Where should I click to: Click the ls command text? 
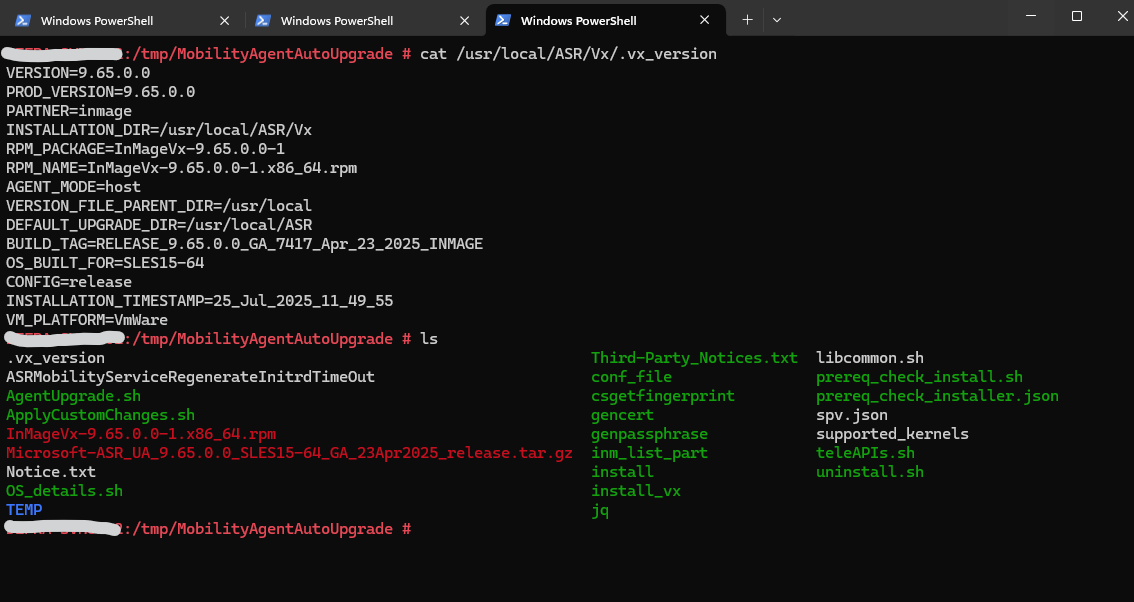(429, 339)
